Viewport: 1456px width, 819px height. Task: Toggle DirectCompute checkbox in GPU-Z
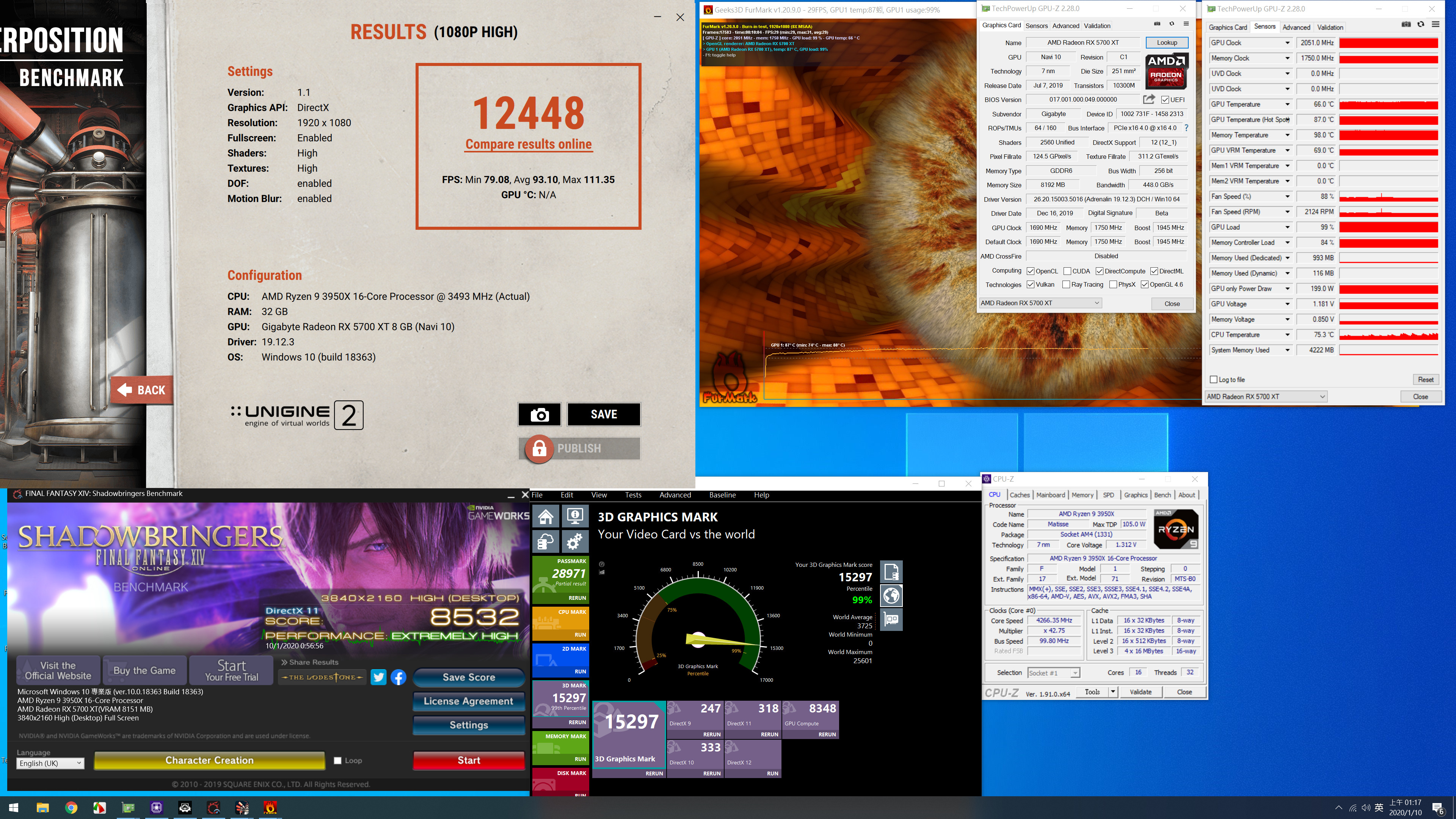[x=1099, y=271]
